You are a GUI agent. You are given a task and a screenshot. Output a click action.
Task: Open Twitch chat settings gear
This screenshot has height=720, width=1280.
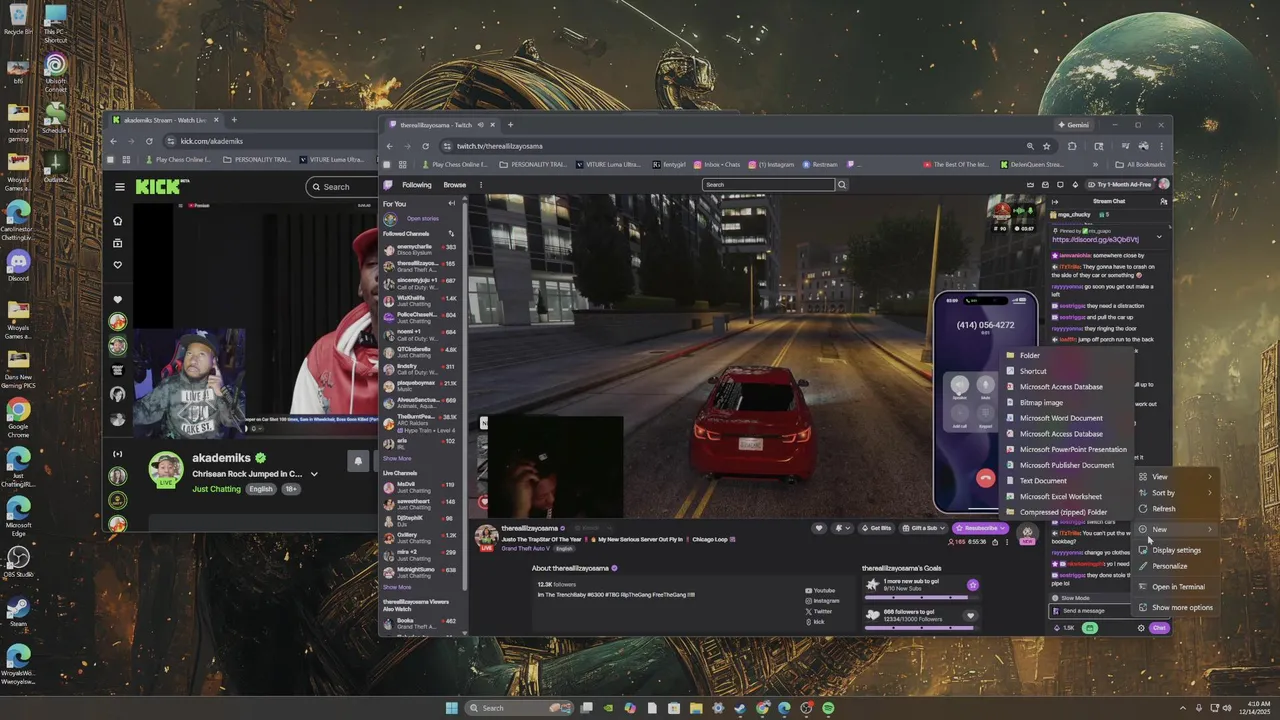coord(1141,628)
